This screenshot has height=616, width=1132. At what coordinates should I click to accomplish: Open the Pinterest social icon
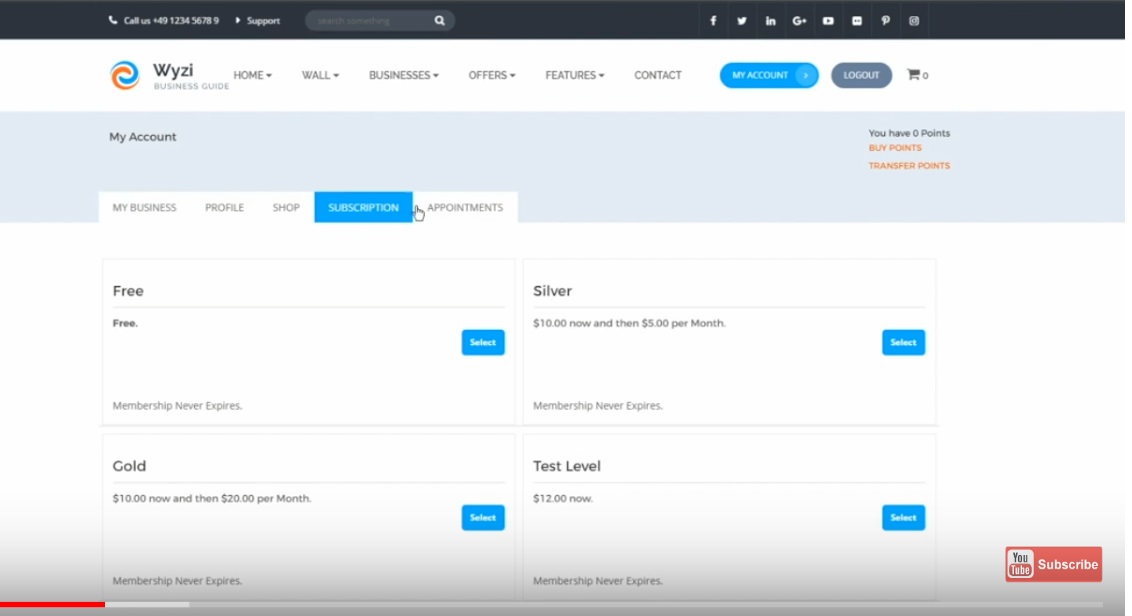885,20
